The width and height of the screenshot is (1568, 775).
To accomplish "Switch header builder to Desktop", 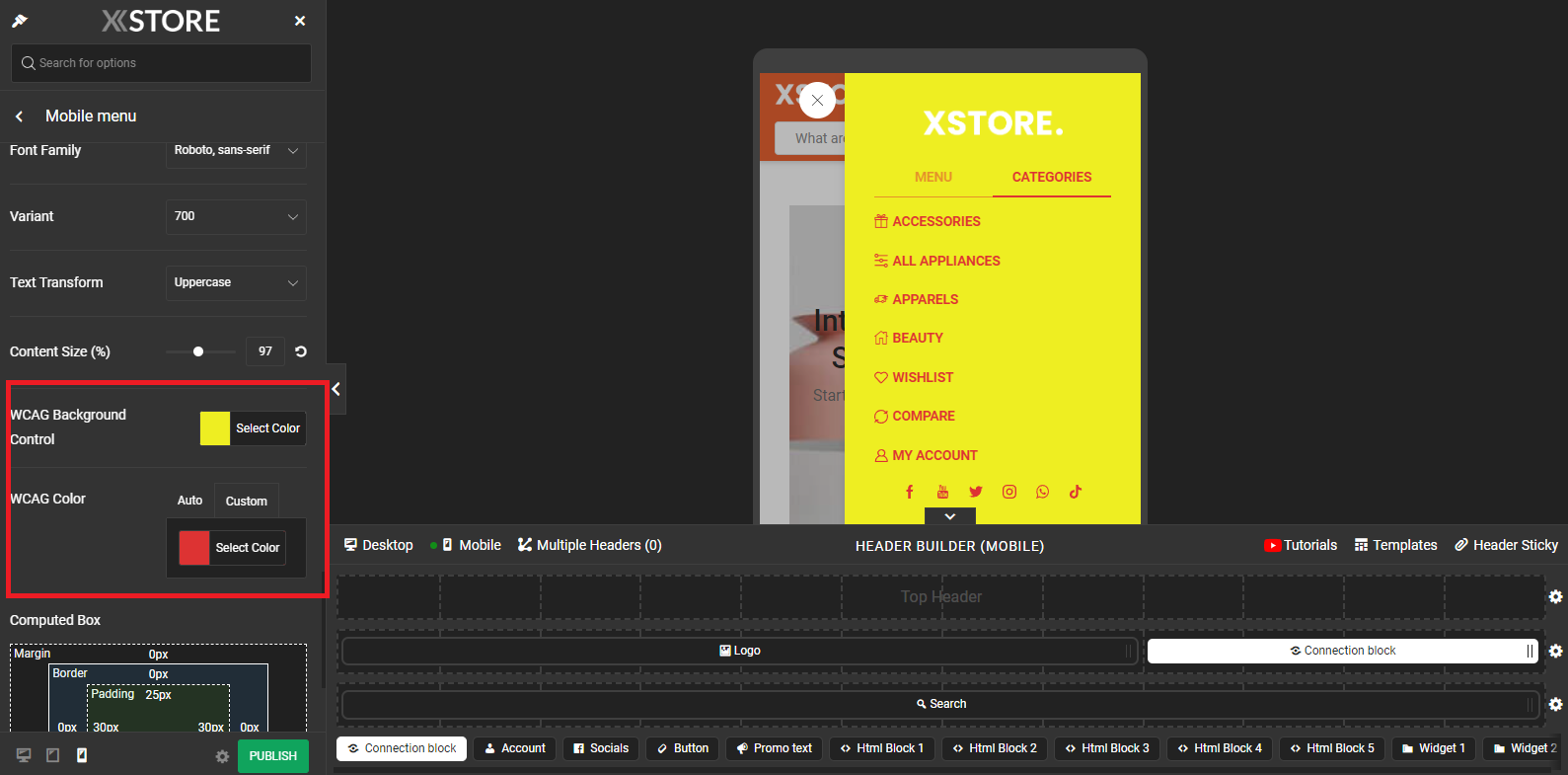I will coord(379,545).
